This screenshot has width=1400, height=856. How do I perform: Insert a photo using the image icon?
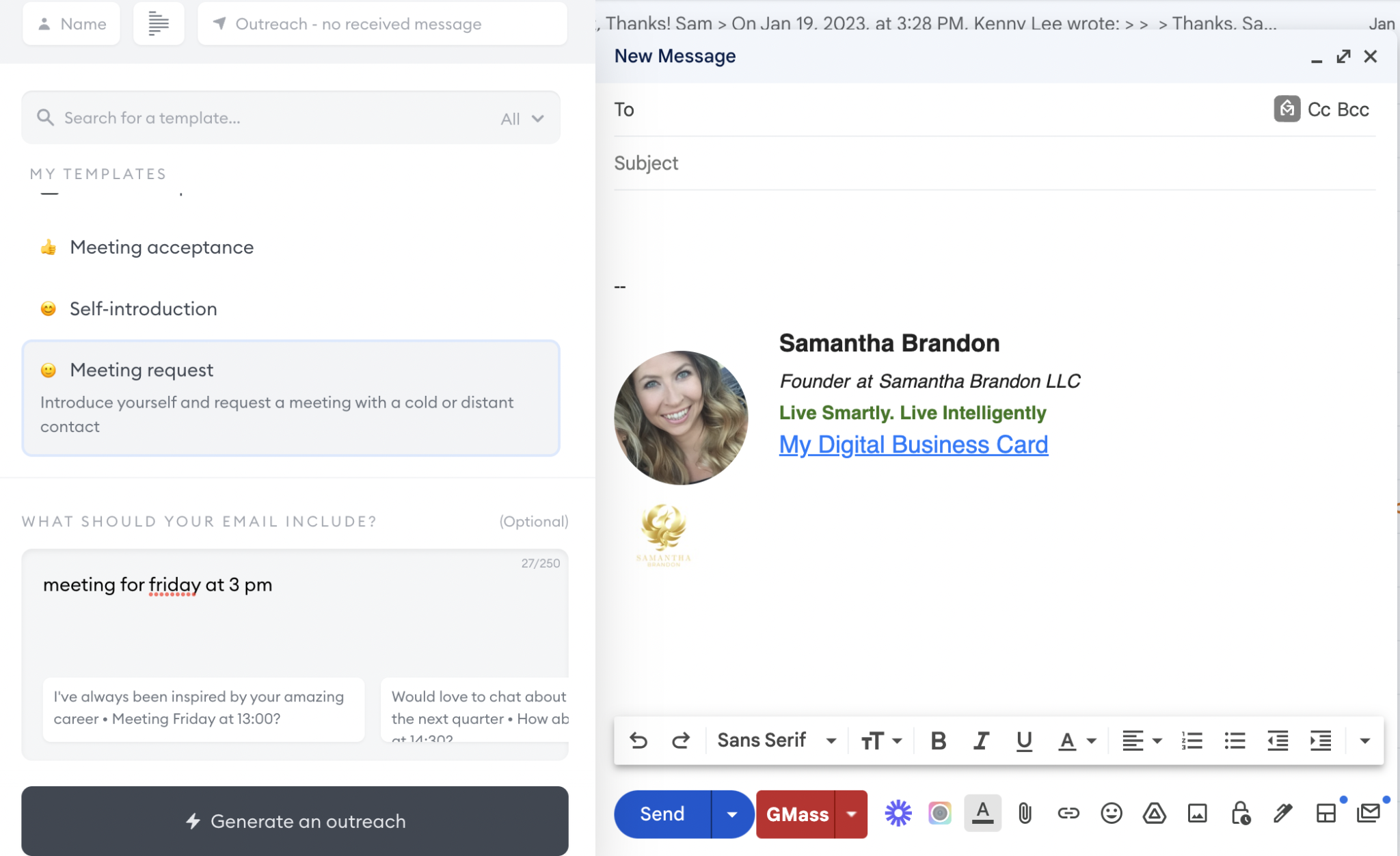point(1196,814)
